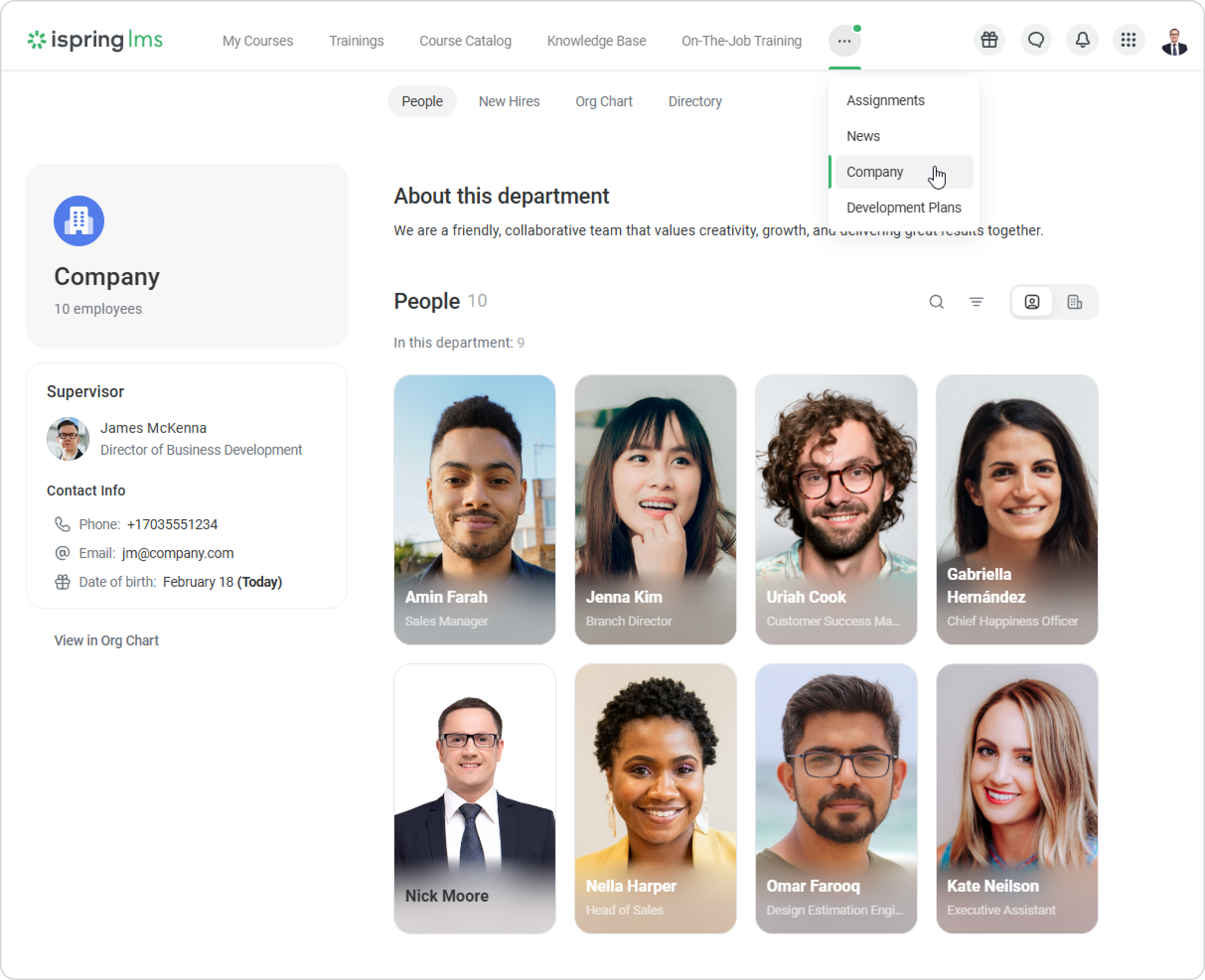Open the people filter icon

click(x=976, y=302)
